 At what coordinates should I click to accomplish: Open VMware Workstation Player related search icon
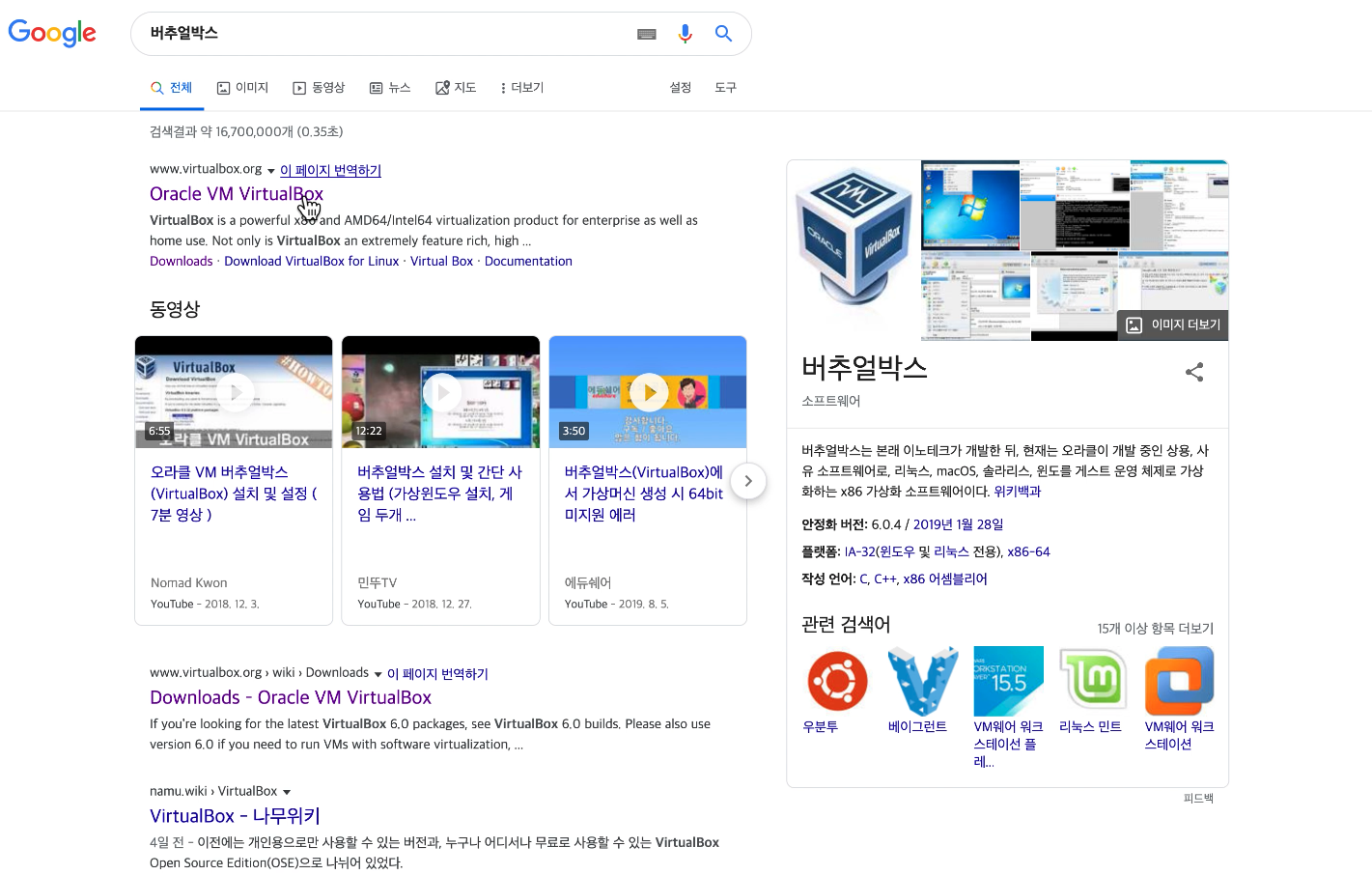point(1009,681)
